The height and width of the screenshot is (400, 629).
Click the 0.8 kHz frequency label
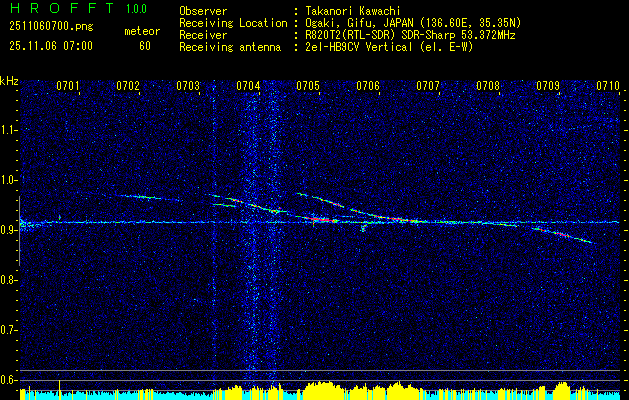click(x=7, y=280)
